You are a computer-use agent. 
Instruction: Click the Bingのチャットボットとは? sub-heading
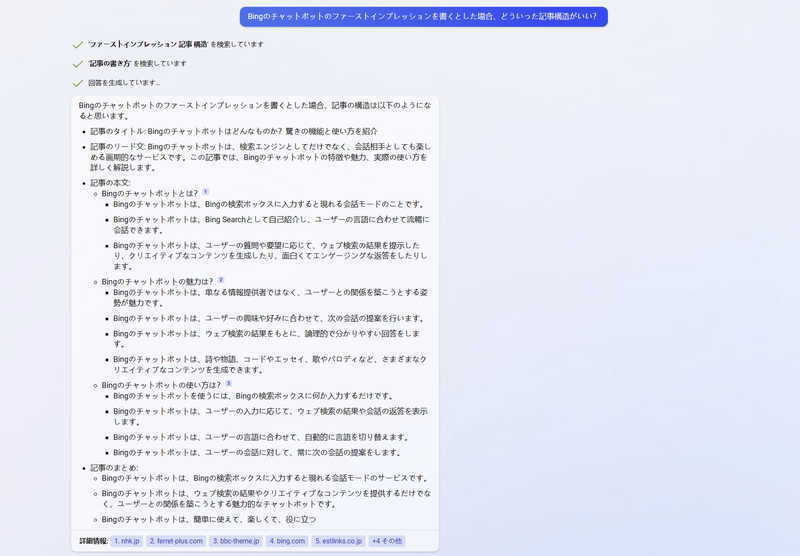point(149,193)
